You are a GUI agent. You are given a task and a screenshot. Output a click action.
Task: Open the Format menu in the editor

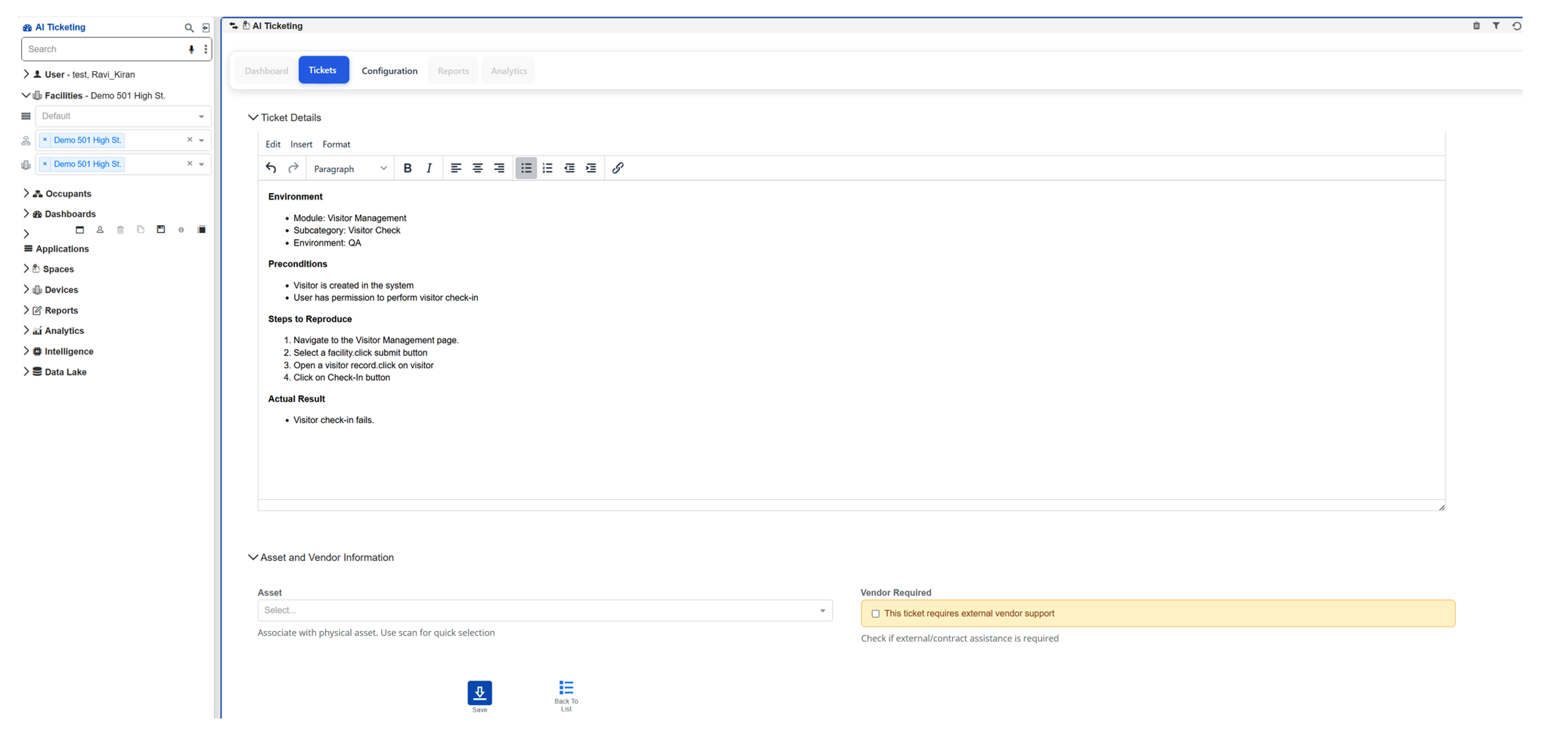pyautogui.click(x=336, y=144)
